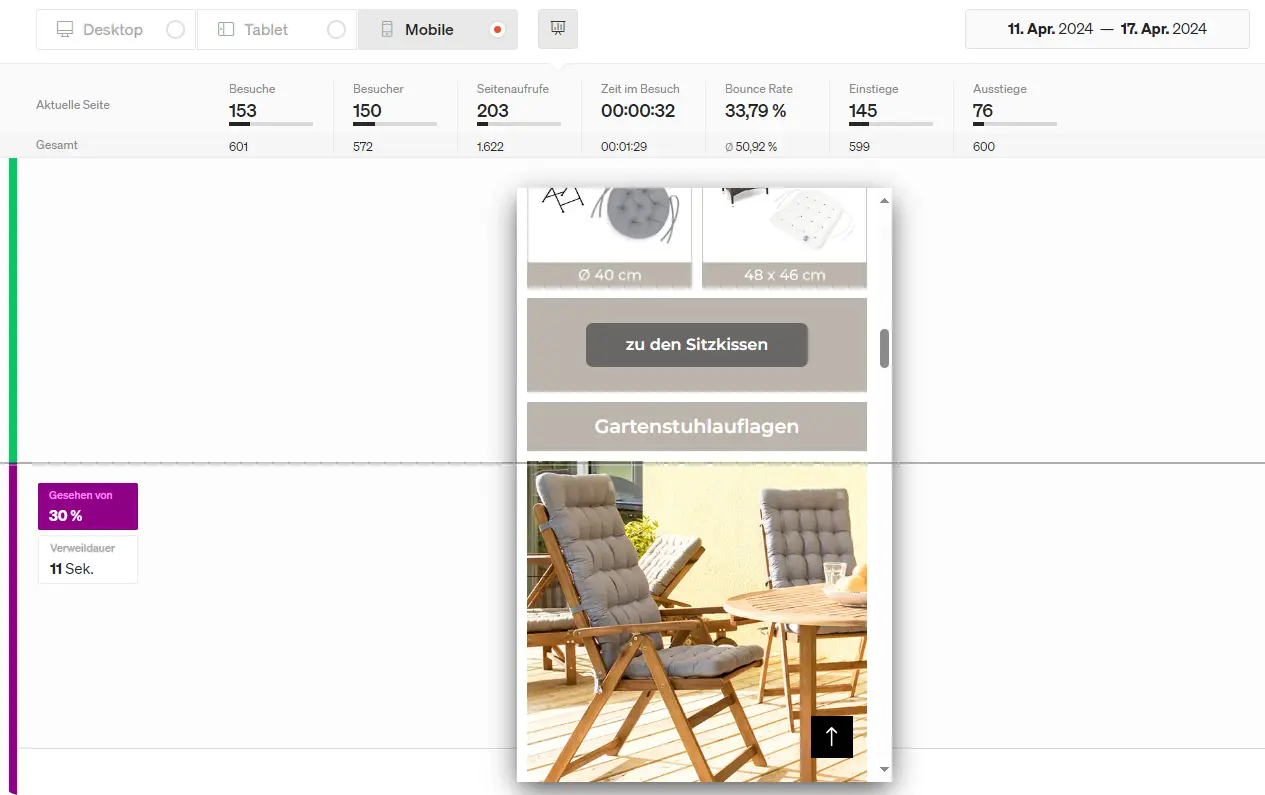Select the Tablet radio button

point(336,30)
